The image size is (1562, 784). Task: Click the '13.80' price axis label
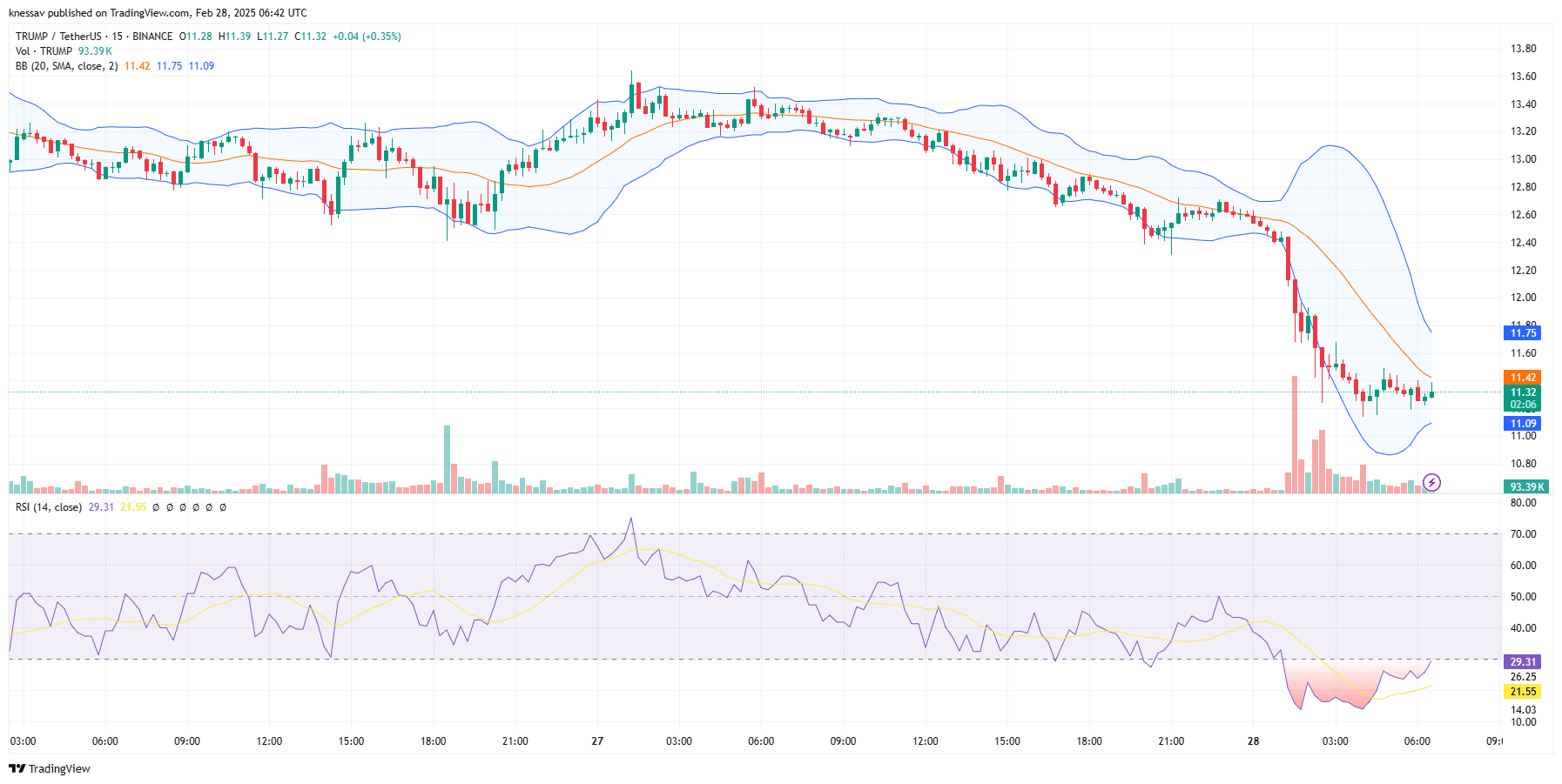point(1523,49)
